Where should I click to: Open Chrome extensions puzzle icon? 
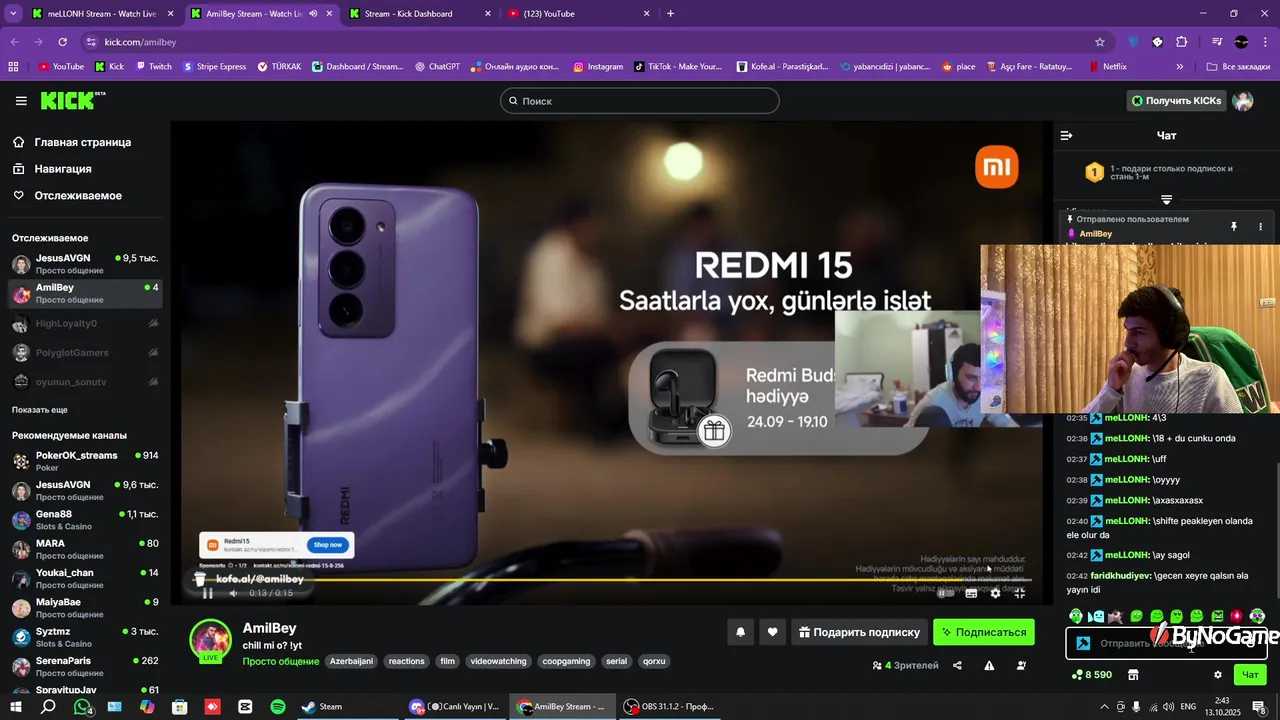(x=1182, y=42)
